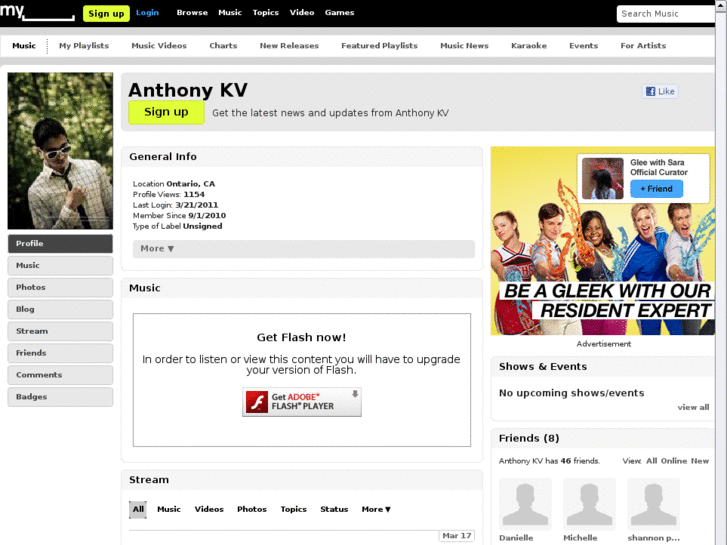This screenshot has height=545, width=727.
Task: Open Featured Playlists
Action: 379,45
